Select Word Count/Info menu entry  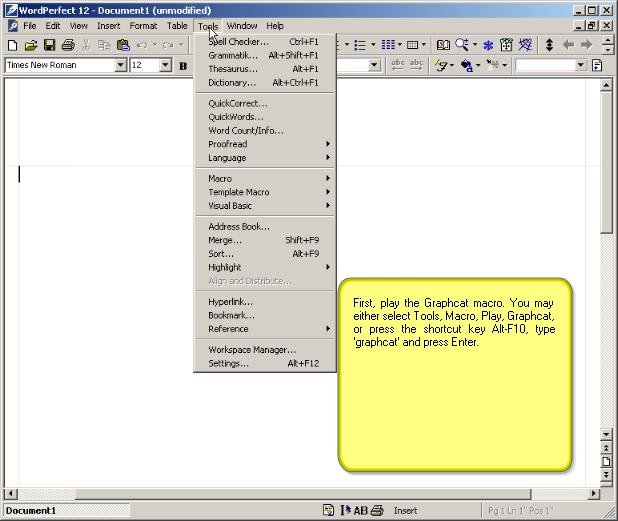265,130
